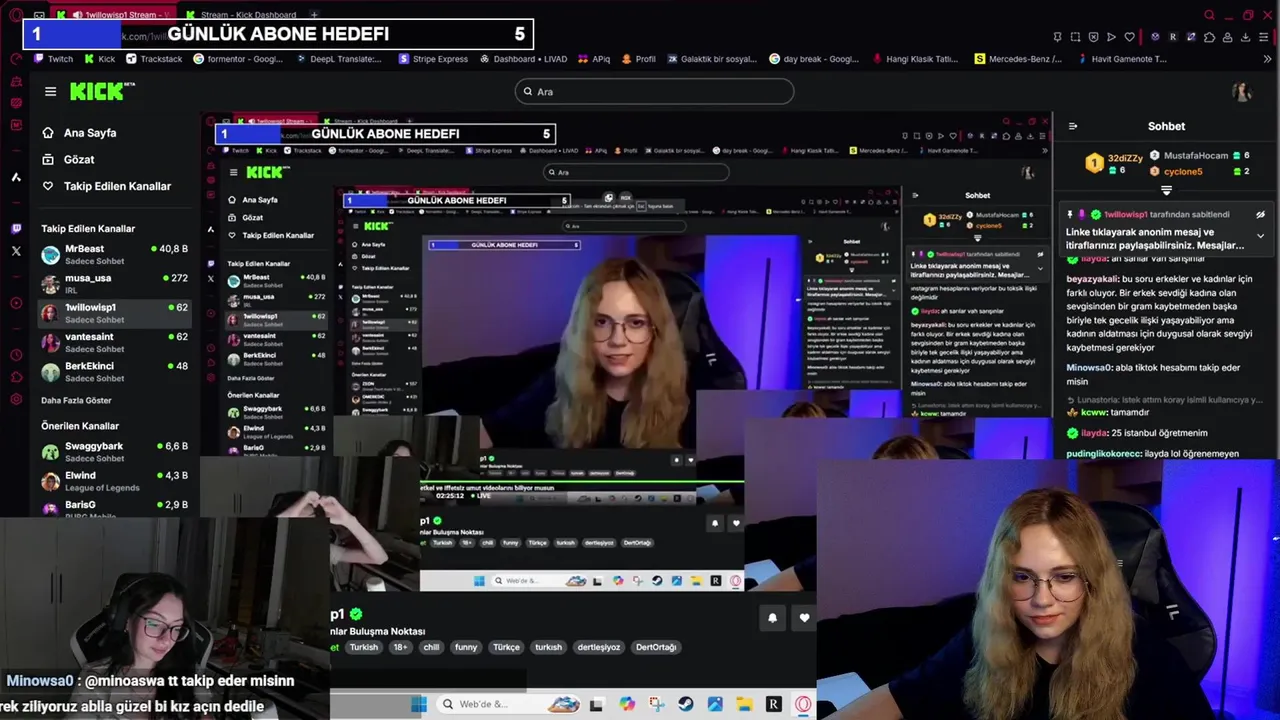Click 1willowisp1 username in pinned message
Viewport: 1280px width, 720px height.
[1126, 214]
